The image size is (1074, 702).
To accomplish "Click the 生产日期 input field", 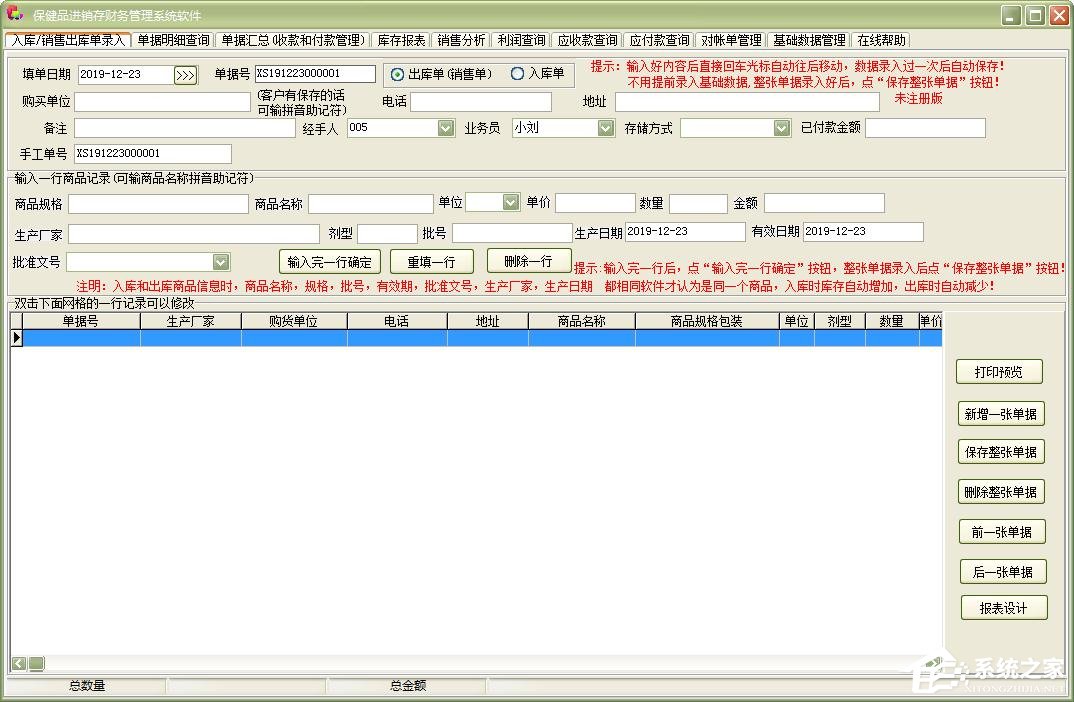I will (x=685, y=232).
